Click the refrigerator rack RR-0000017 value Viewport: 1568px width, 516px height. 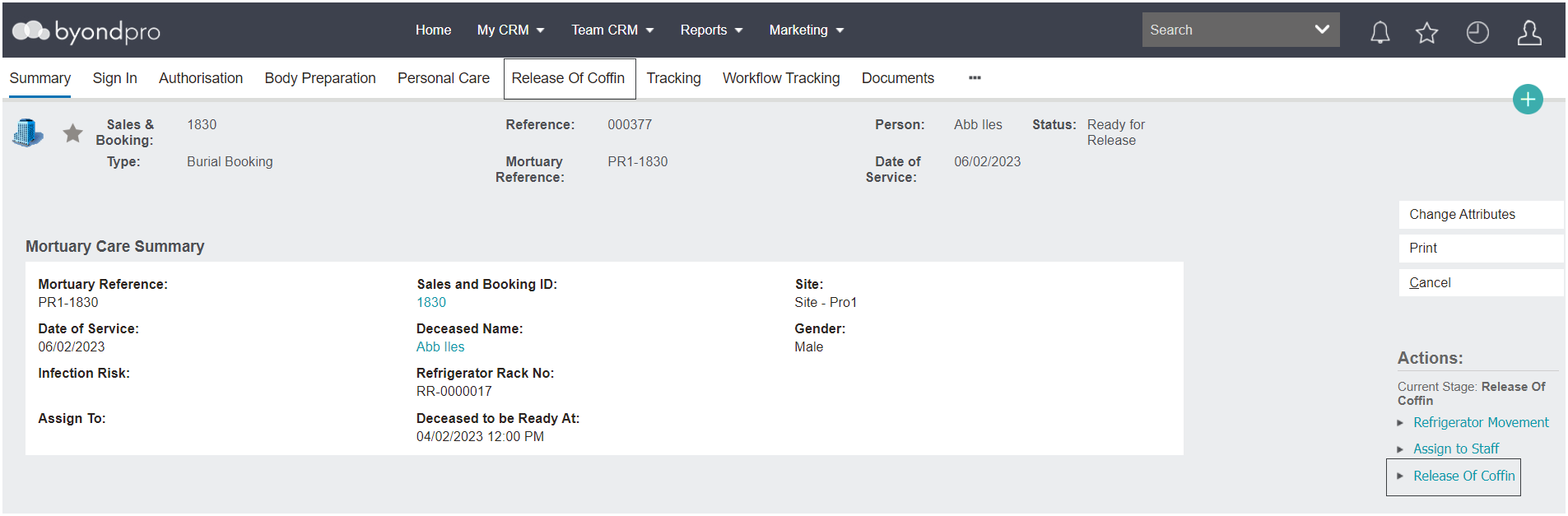pos(454,391)
